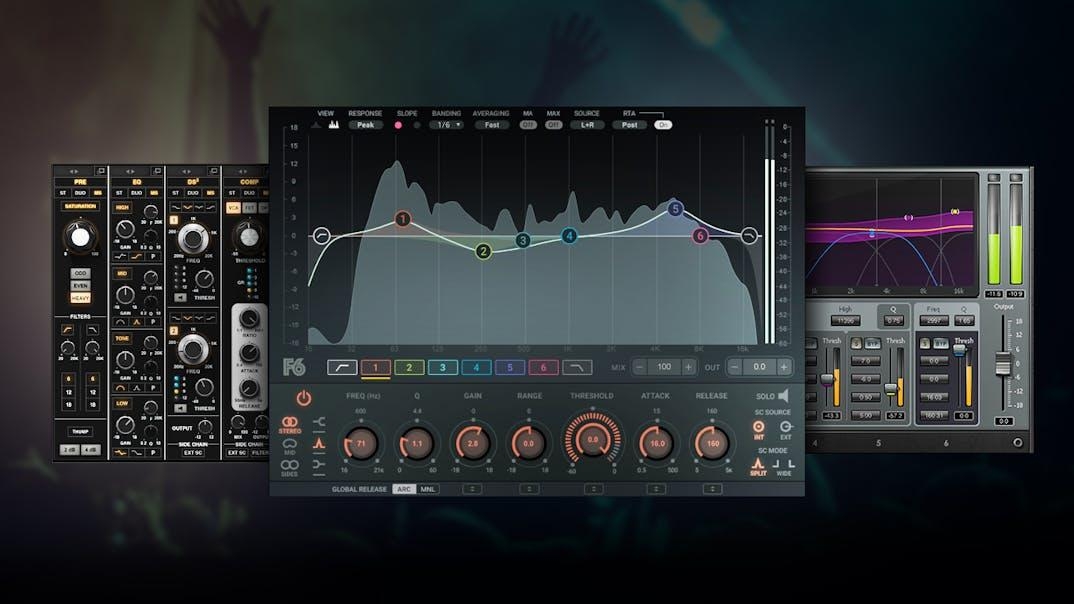Select the high-pass filter band button

[341, 367]
